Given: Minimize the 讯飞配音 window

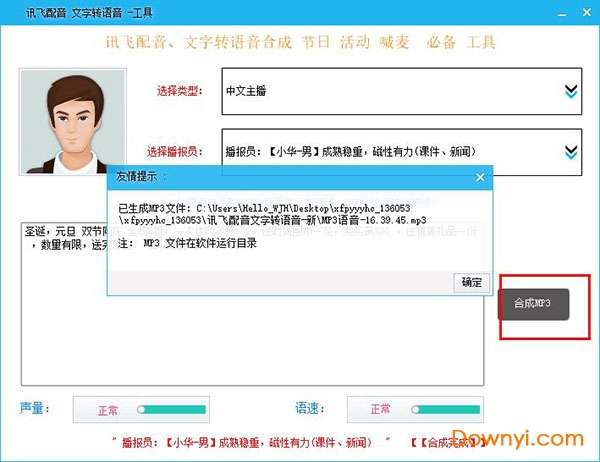Looking at the screenshot, I should coord(562,13).
